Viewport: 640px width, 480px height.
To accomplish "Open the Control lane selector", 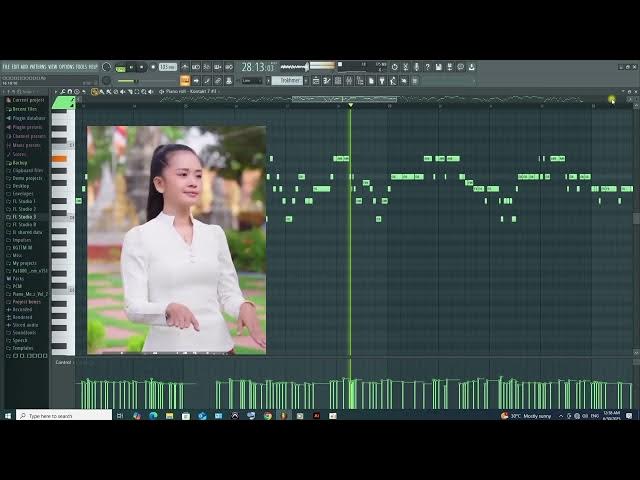I will pyautogui.click(x=63, y=362).
